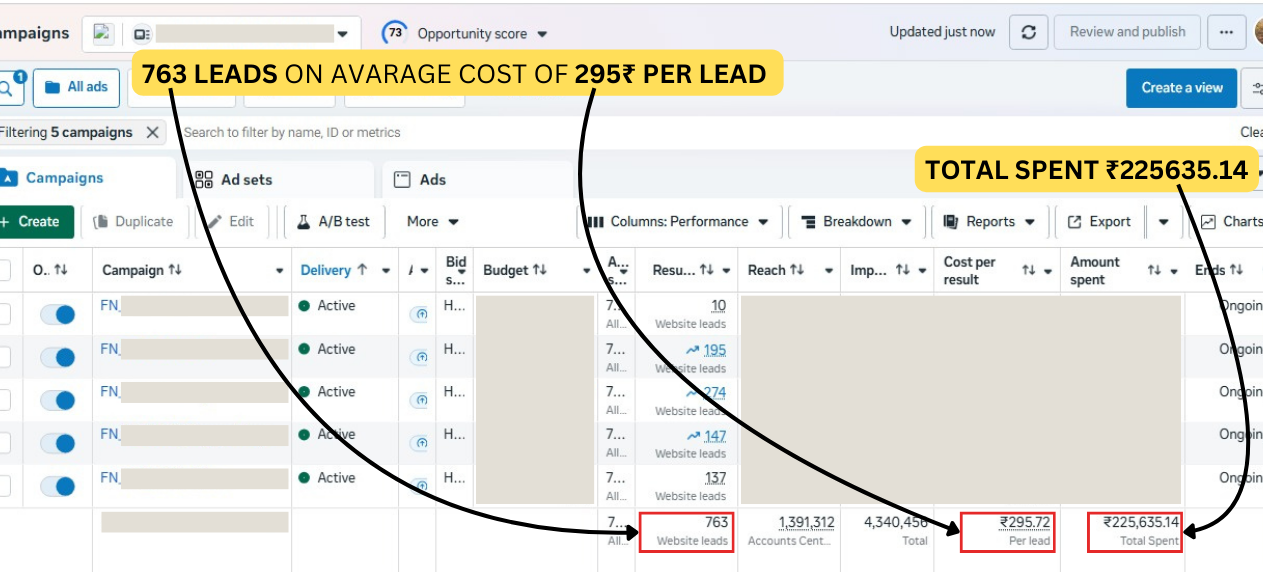Open the Charts panel
The width and height of the screenshot is (1263, 572).
(1230, 222)
